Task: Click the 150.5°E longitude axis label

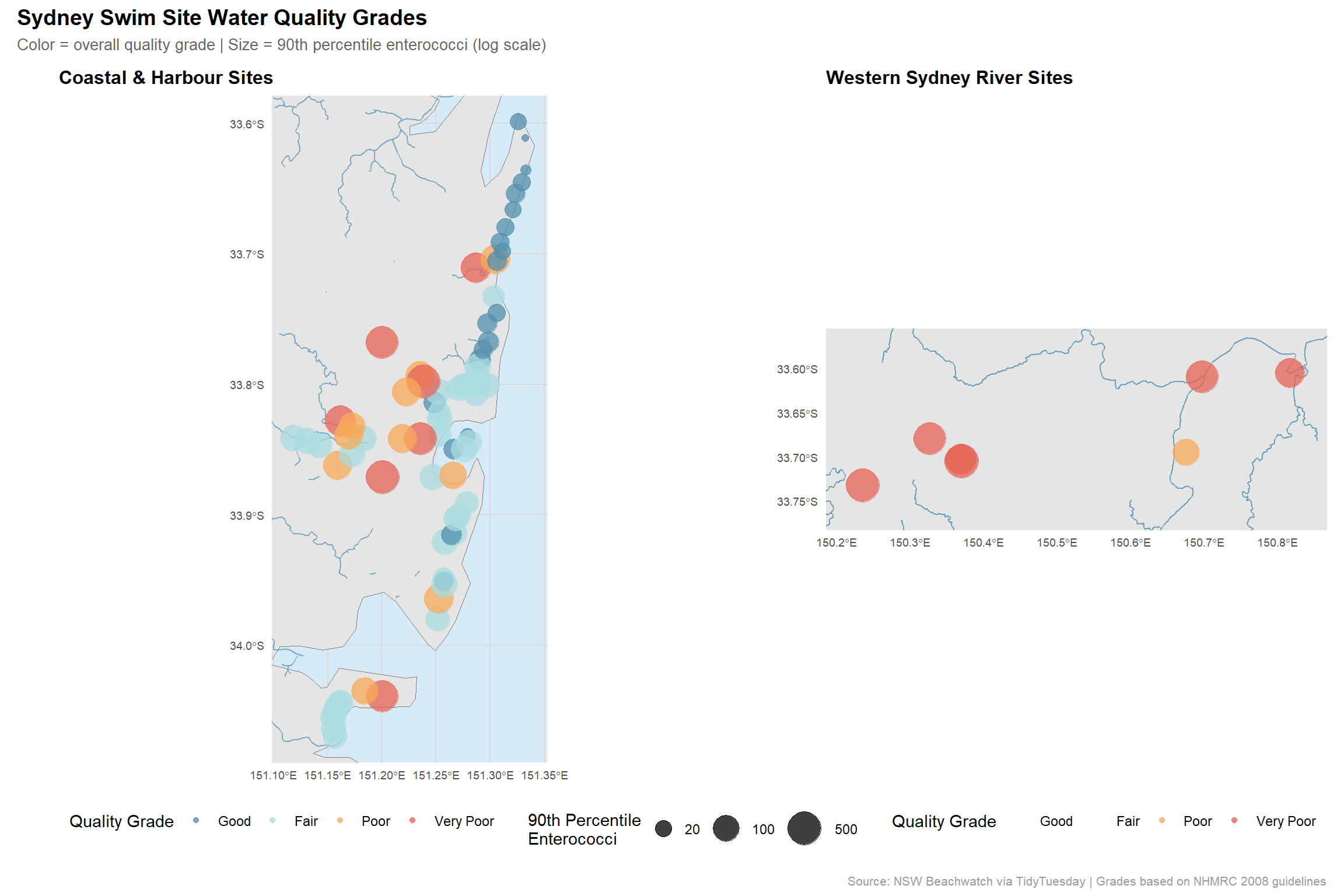Action: click(x=1056, y=542)
